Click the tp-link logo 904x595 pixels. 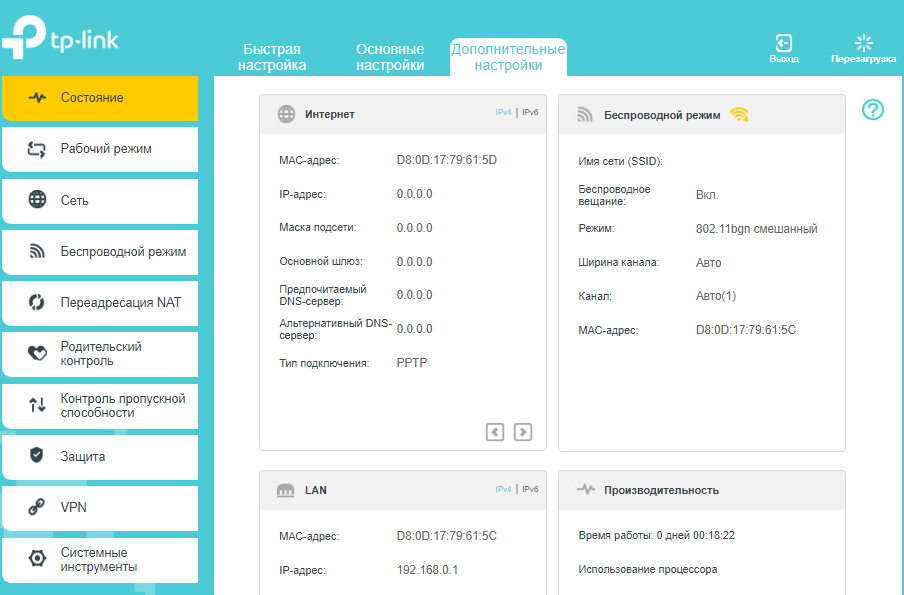pyautogui.click(x=61, y=40)
